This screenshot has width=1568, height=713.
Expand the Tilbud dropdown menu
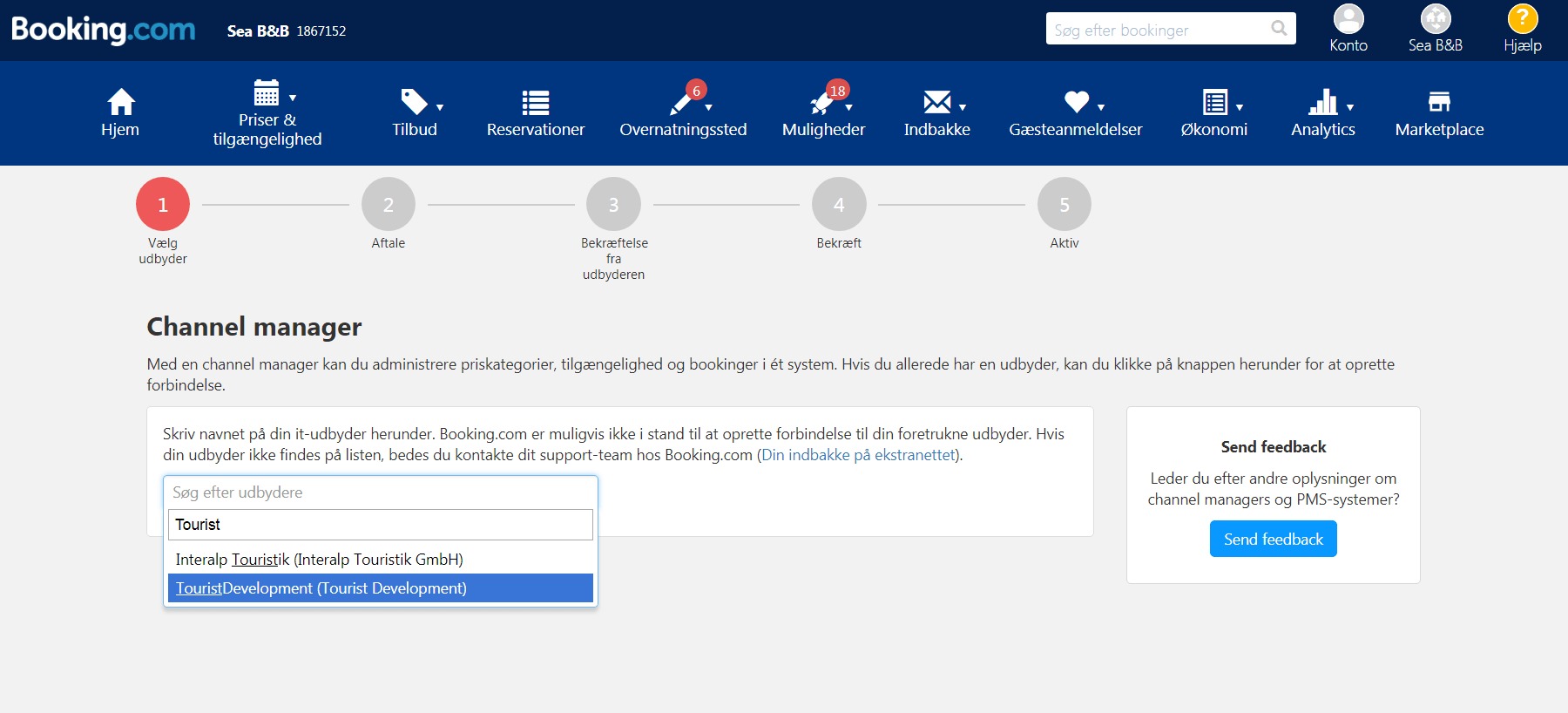click(x=415, y=113)
